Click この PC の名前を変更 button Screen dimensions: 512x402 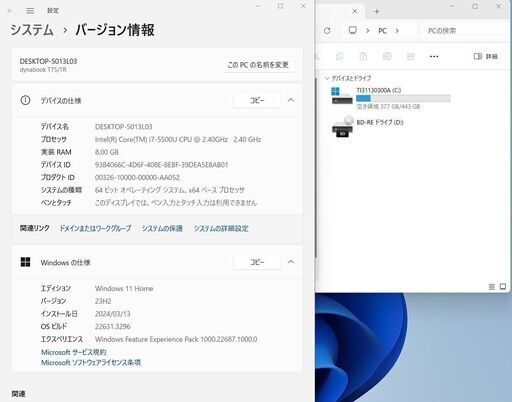click(x=258, y=65)
